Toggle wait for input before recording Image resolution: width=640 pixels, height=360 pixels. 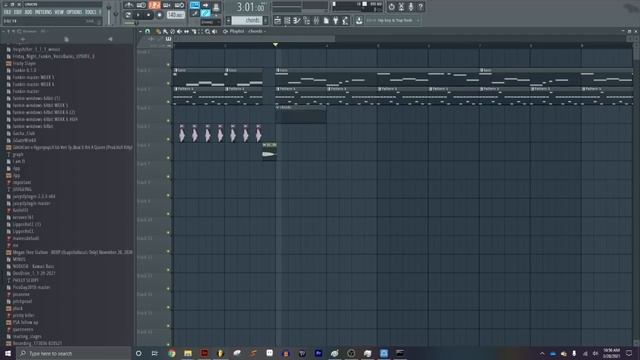point(142,5)
